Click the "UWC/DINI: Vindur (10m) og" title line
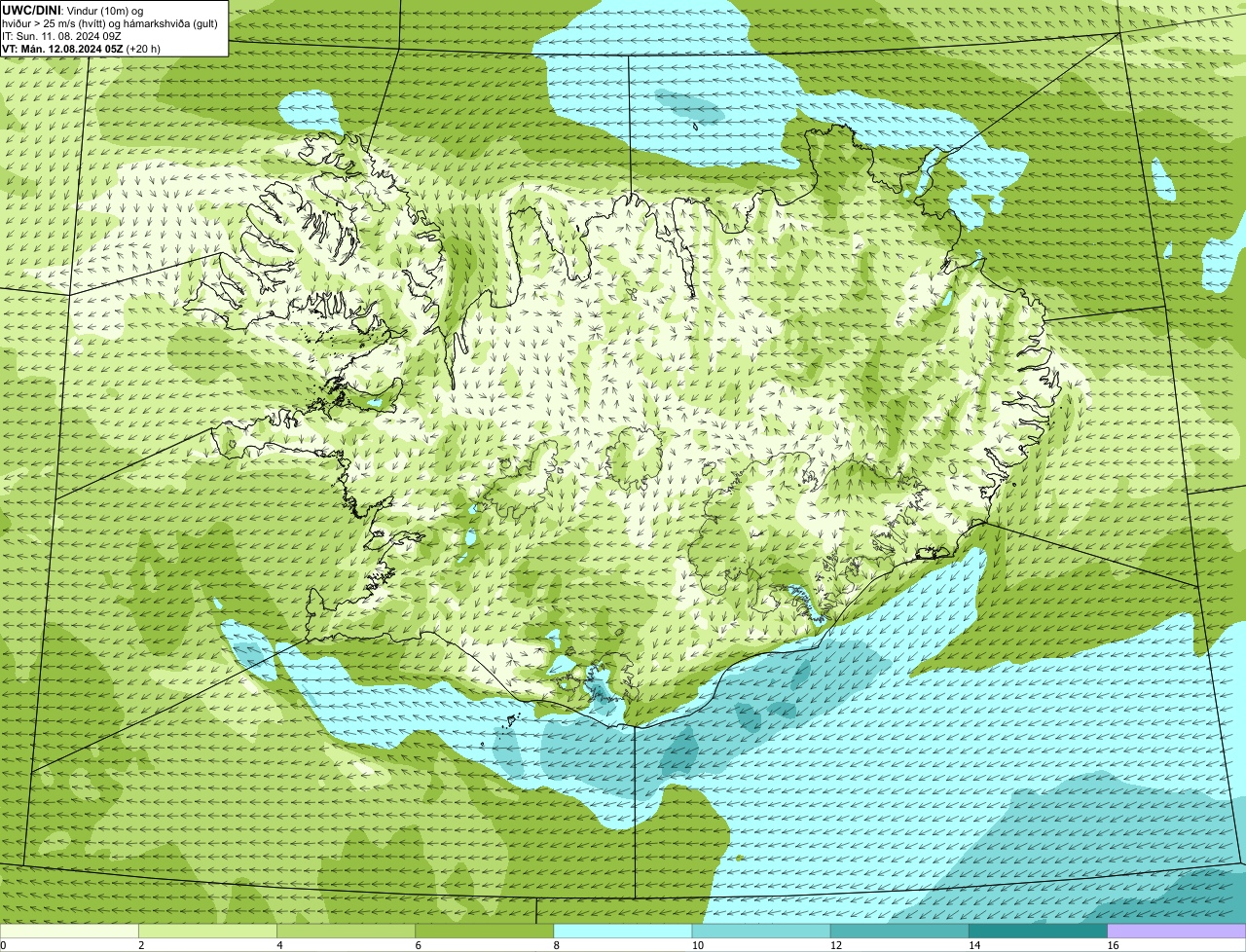The image size is (1246, 952). (x=72, y=10)
